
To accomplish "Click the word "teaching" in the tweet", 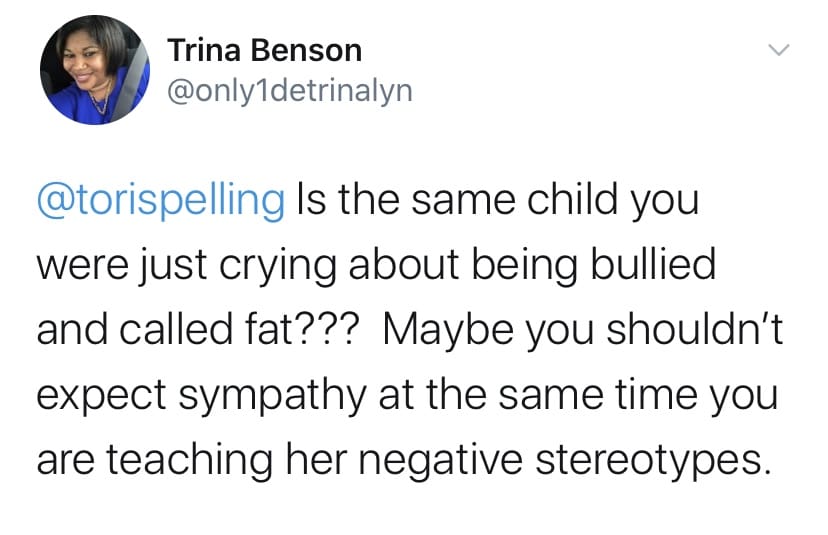I will pyautogui.click(x=190, y=459).
